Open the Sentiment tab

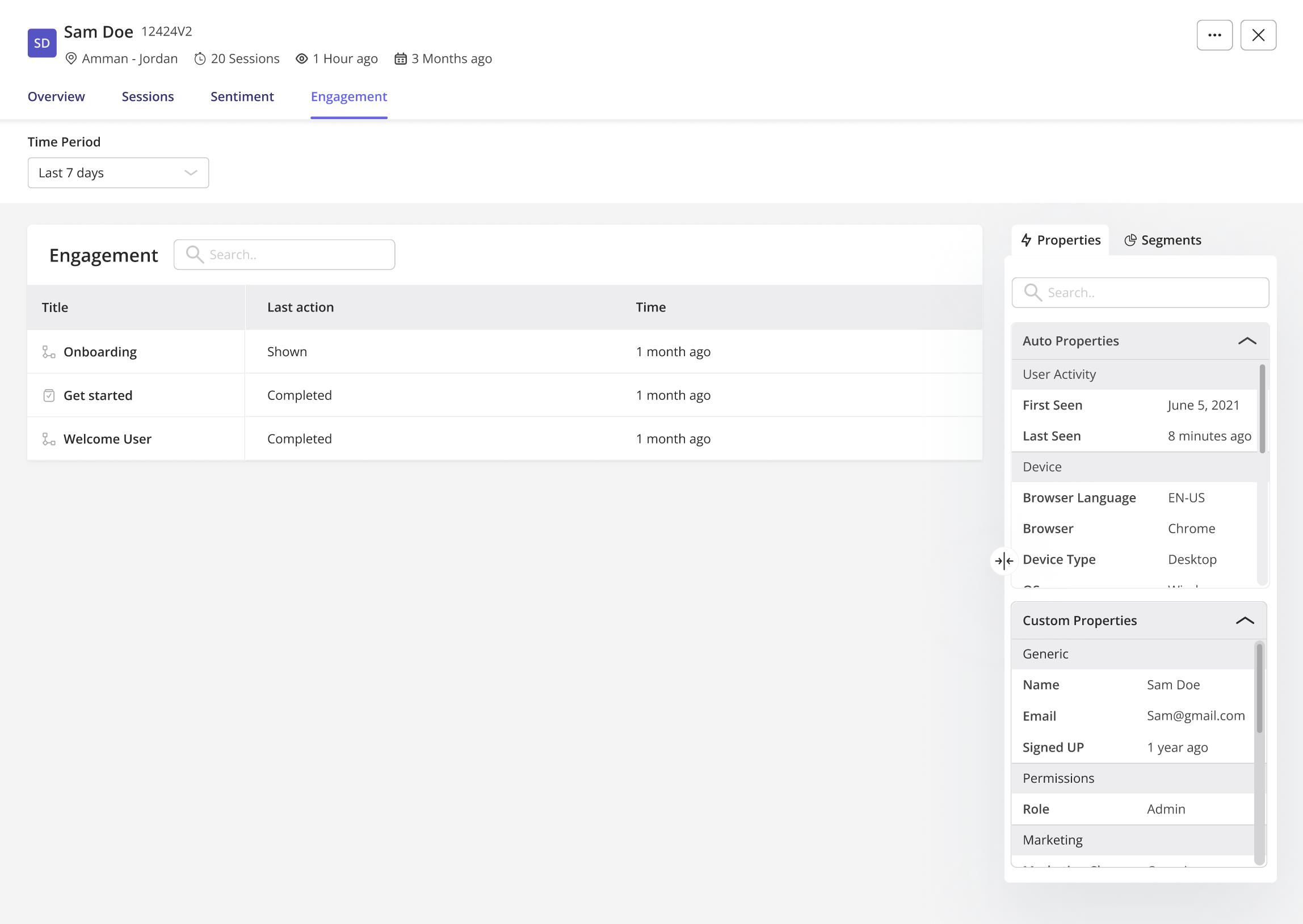click(242, 97)
